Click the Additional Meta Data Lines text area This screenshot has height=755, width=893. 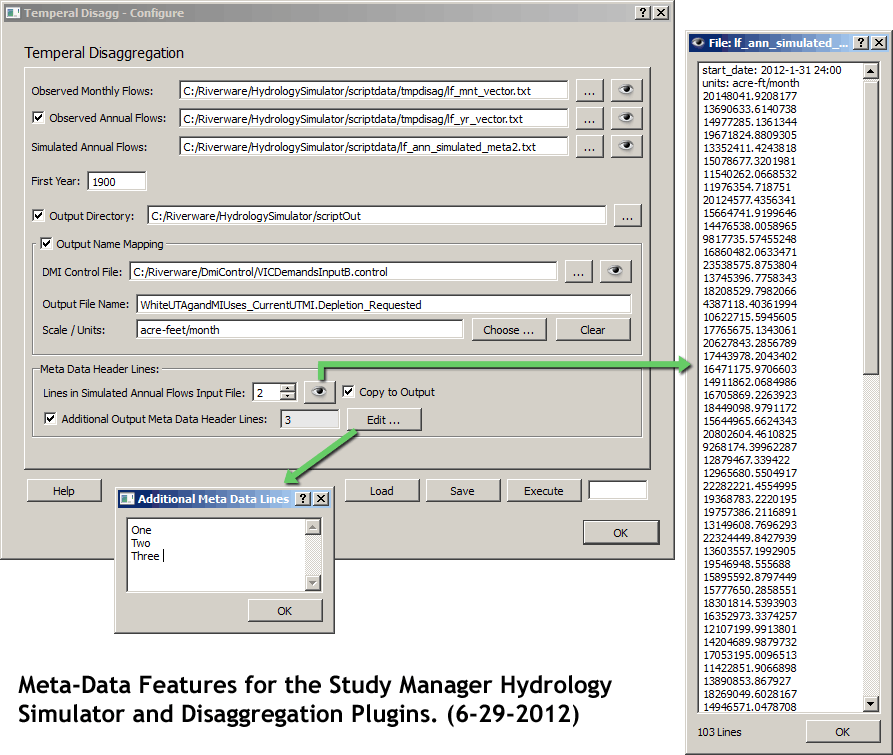click(216, 555)
